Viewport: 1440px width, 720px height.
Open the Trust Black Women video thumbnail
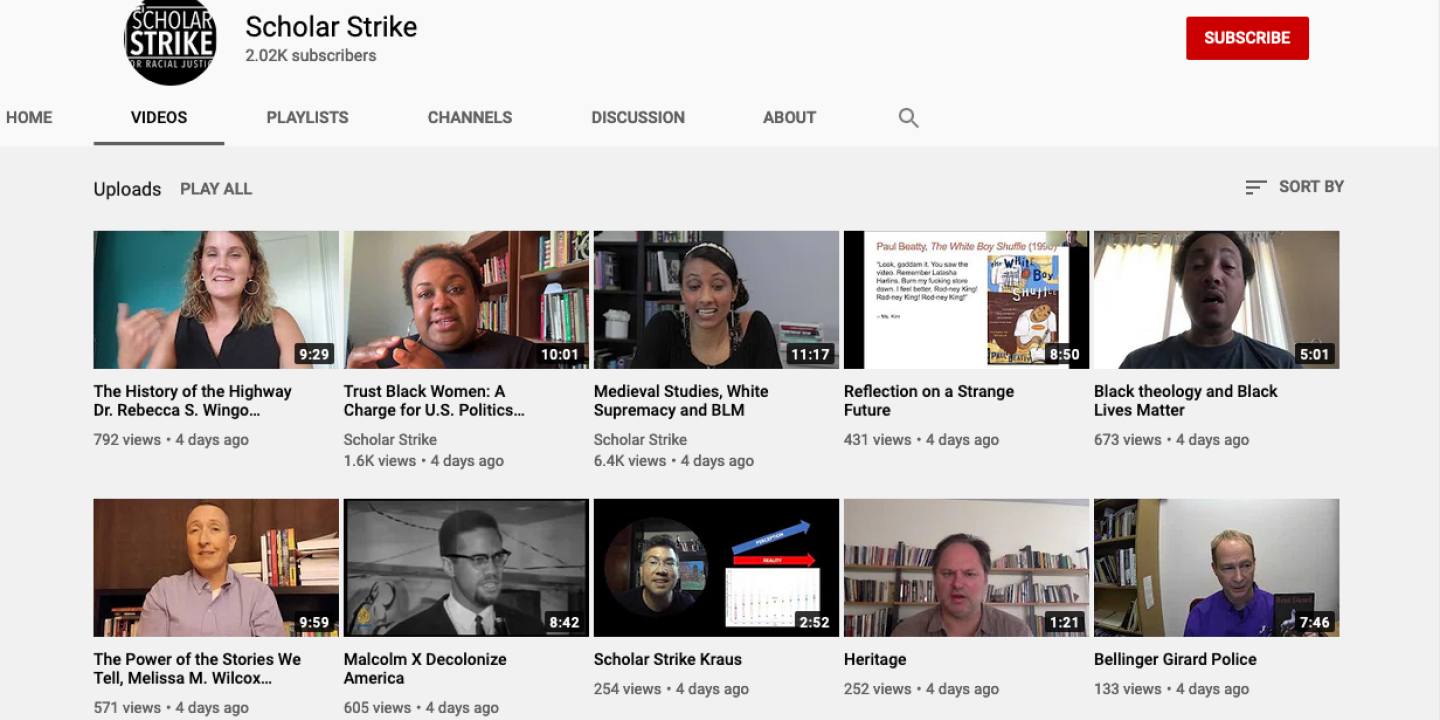pyautogui.click(x=466, y=300)
